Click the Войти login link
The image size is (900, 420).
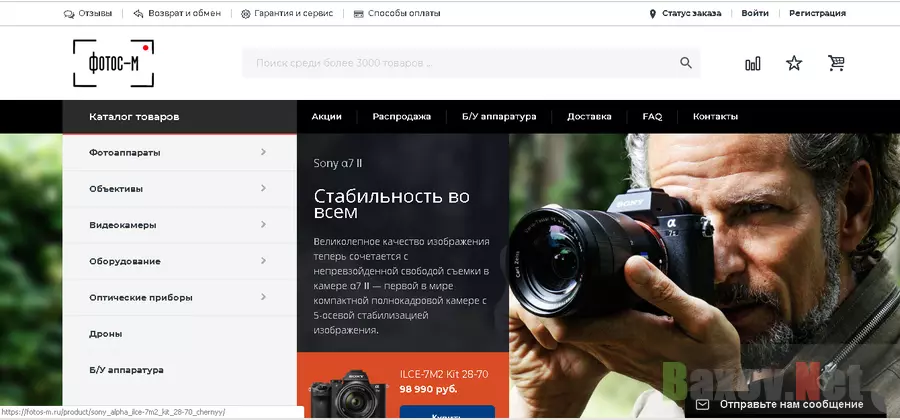coord(755,13)
